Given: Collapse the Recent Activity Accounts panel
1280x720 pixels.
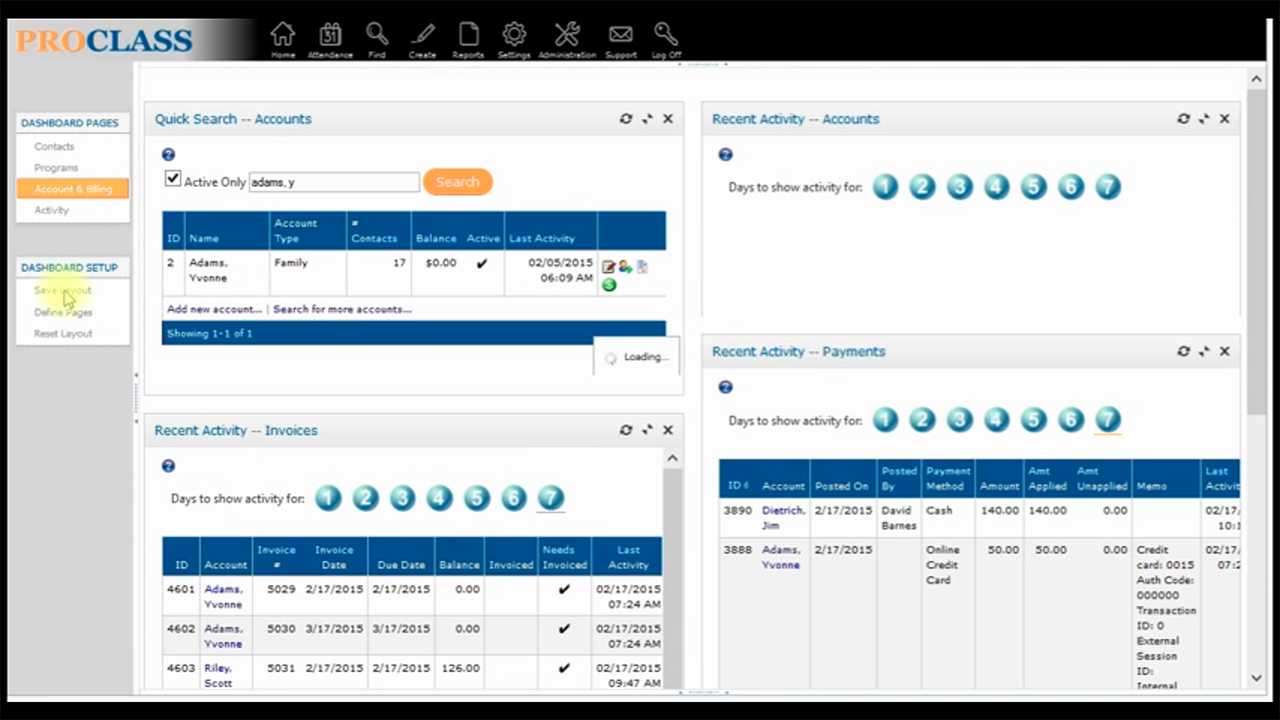Looking at the screenshot, I should 1205,119.
